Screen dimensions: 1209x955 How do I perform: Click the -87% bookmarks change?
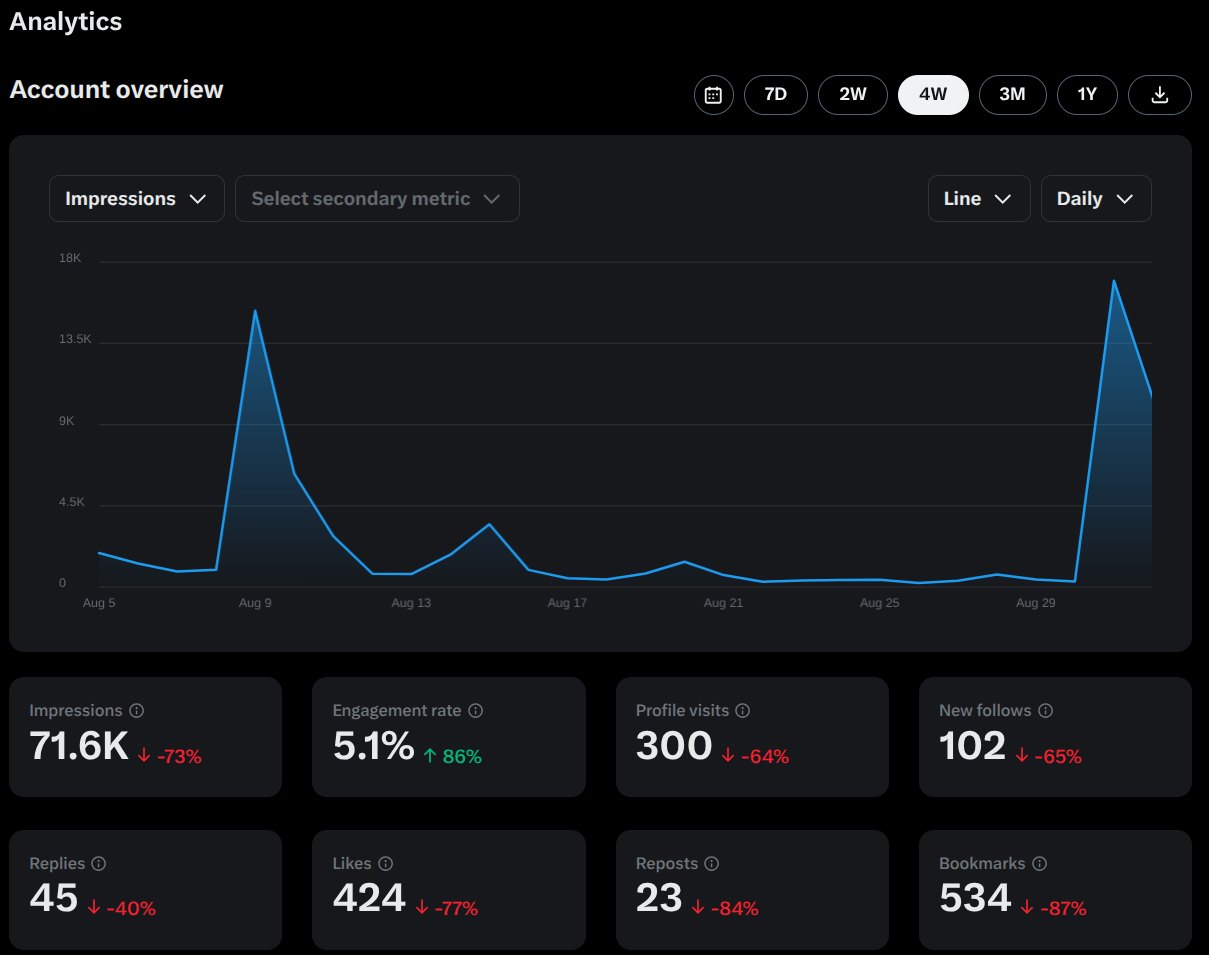coord(1053,909)
